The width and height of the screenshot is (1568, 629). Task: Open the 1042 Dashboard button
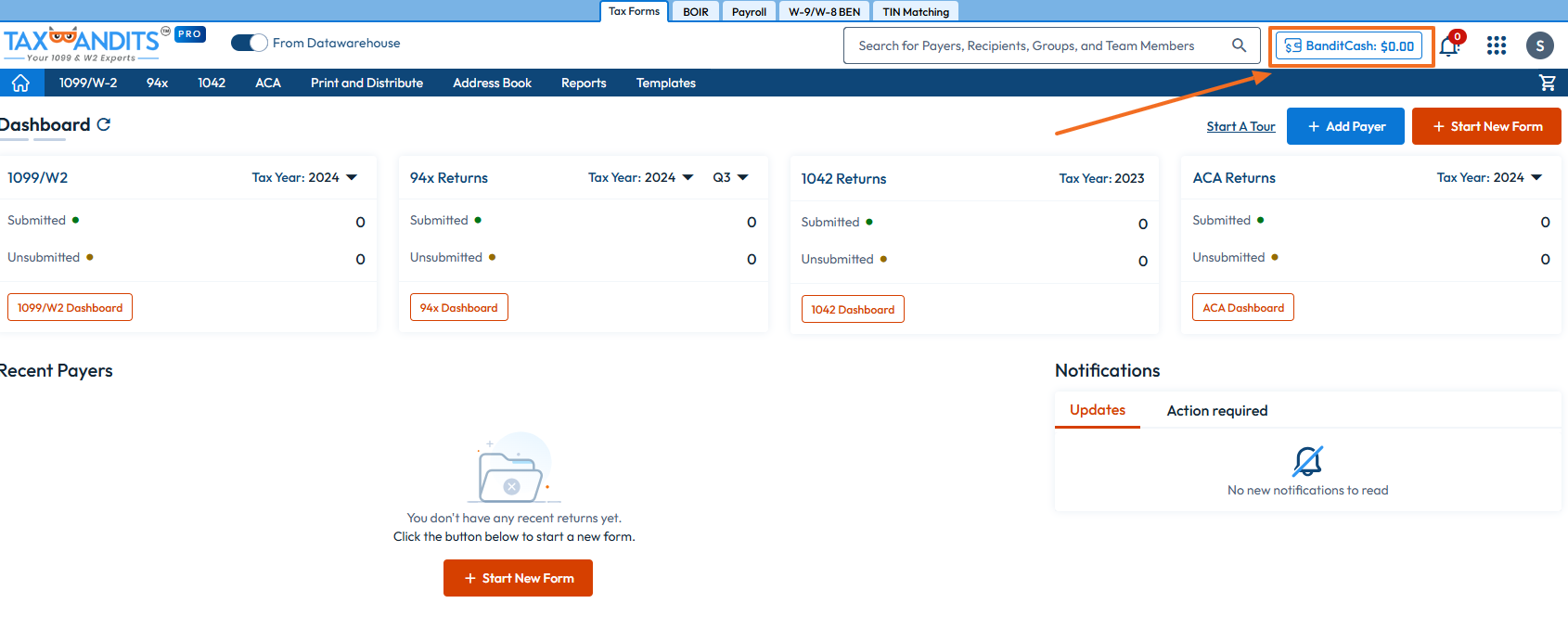(x=852, y=310)
